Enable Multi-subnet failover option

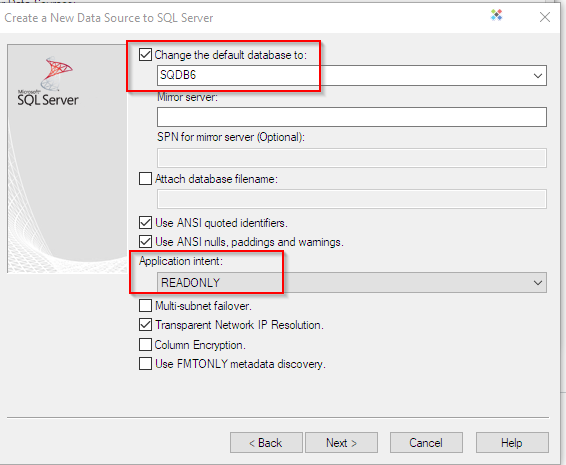coord(145,306)
